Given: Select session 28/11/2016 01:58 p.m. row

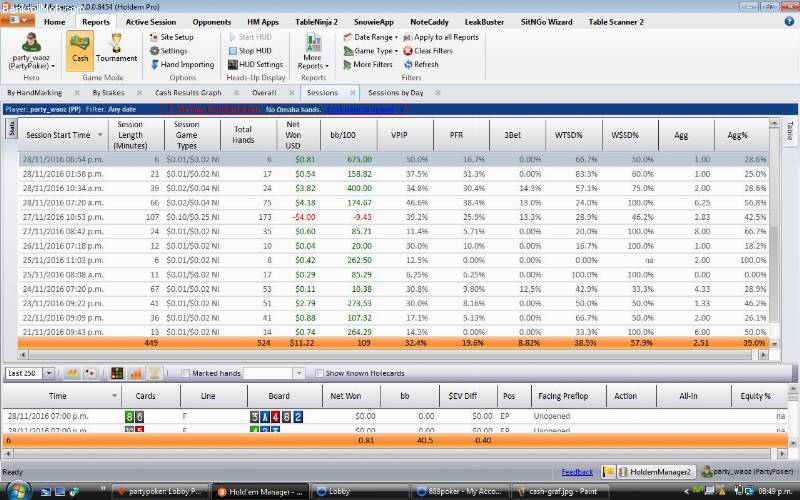Looking at the screenshot, I should [x=393, y=174].
